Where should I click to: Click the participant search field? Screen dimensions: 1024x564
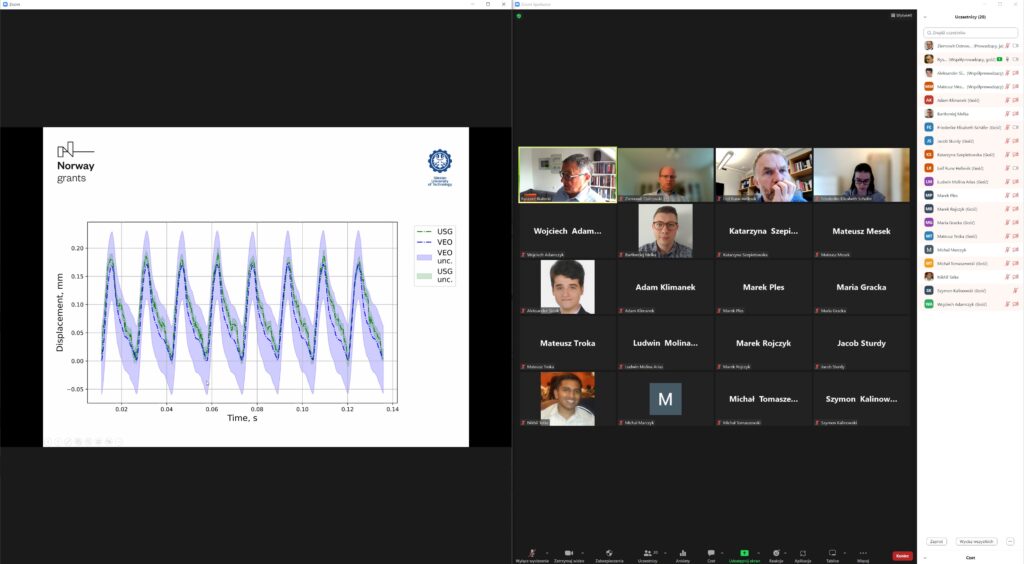click(x=970, y=33)
